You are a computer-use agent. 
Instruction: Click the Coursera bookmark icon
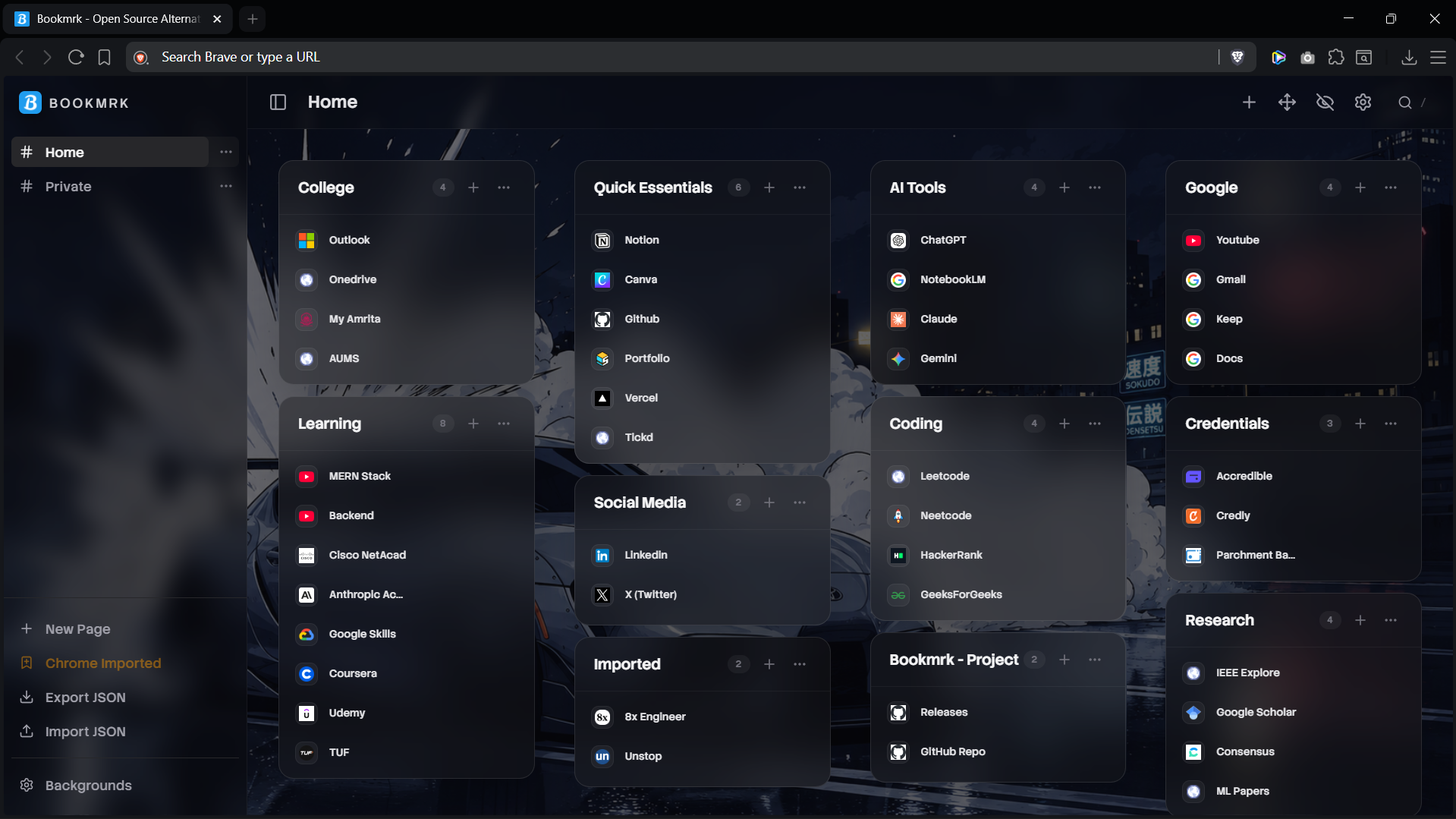pyautogui.click(x=307, y=674)
